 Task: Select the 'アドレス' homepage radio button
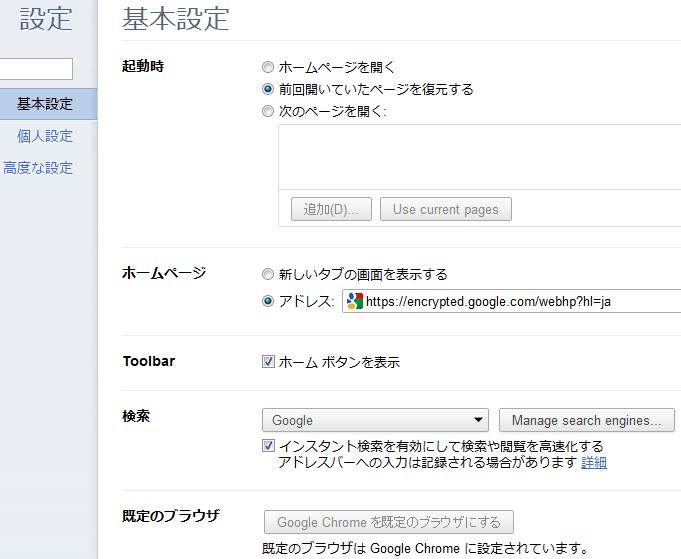coord(268,301)
